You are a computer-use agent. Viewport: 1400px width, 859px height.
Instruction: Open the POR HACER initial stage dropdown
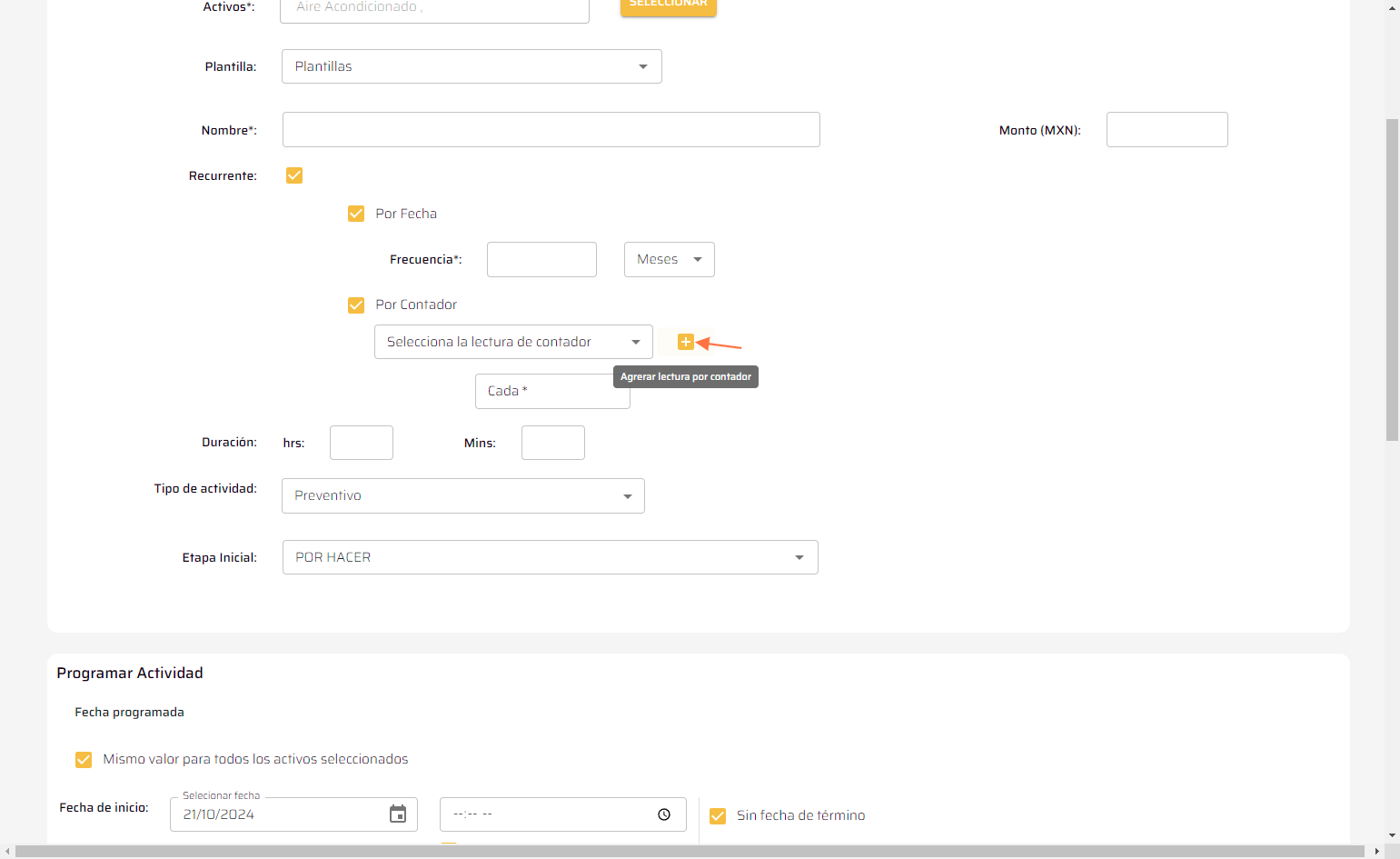click(551, 557)
